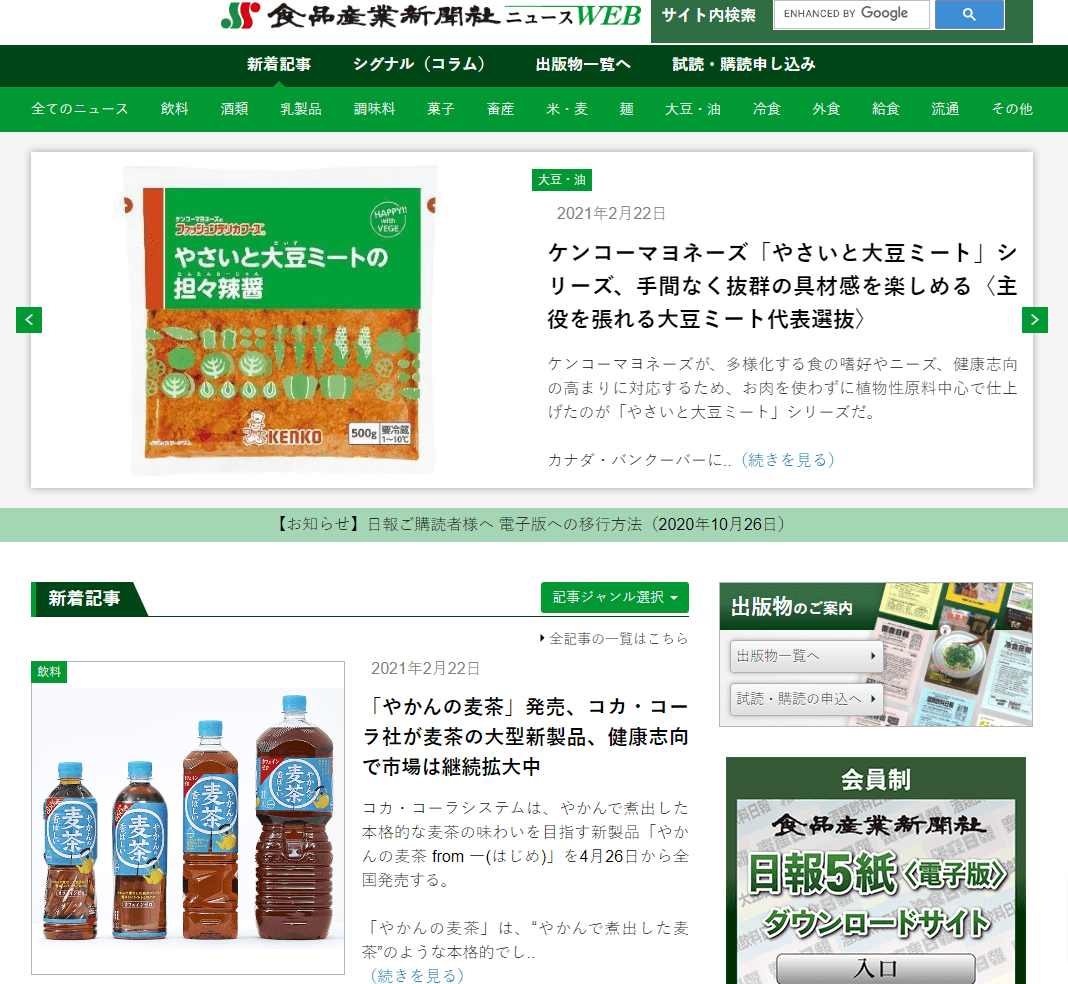Select the 大豆・油 category in the green bar
This screenshot has width=1068, height=984.
point(693,109)
